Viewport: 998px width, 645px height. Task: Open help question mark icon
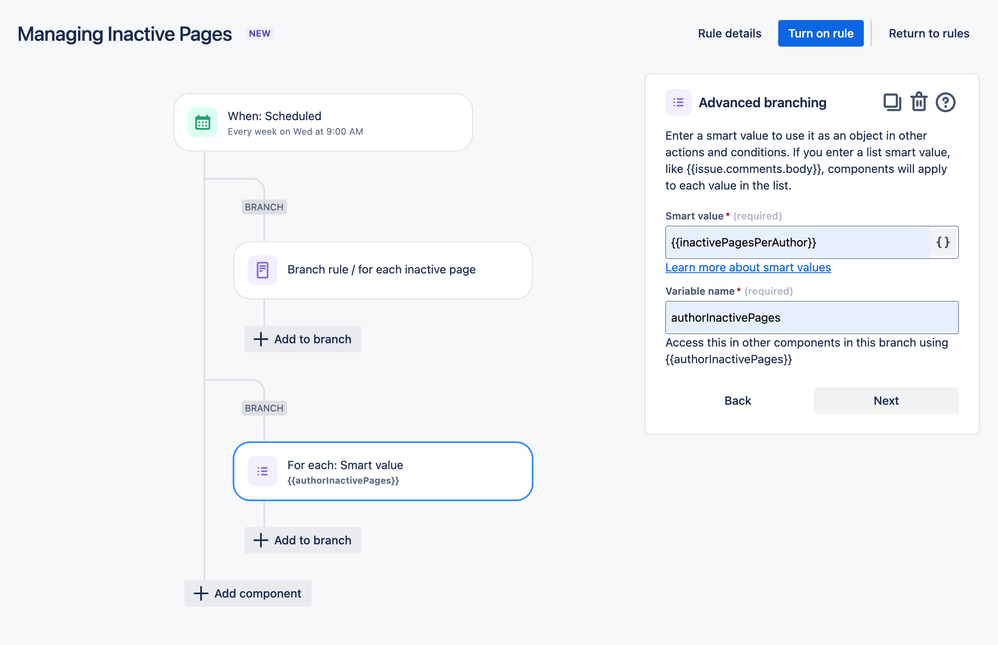945,102
